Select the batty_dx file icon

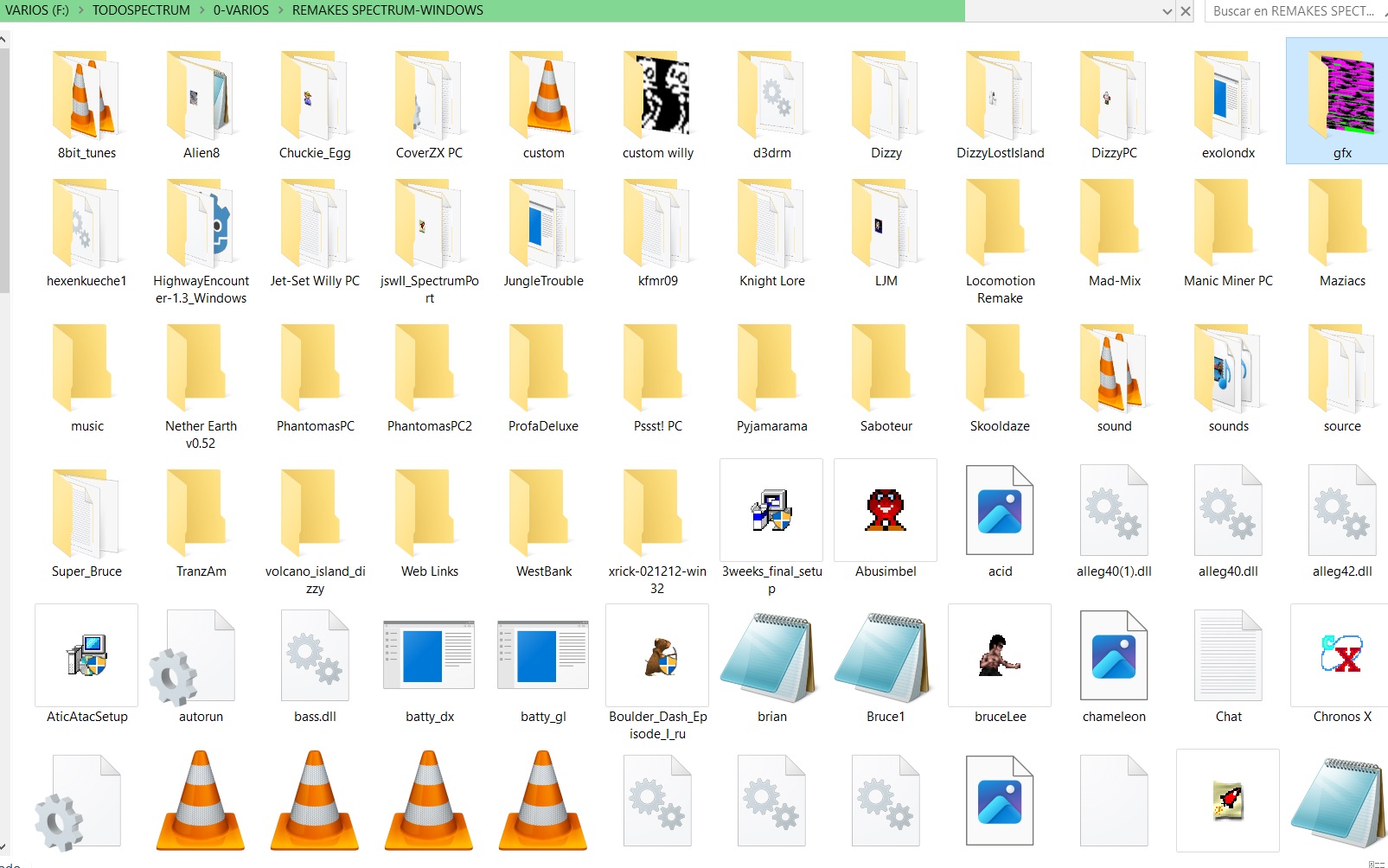(x=429, y=655)
